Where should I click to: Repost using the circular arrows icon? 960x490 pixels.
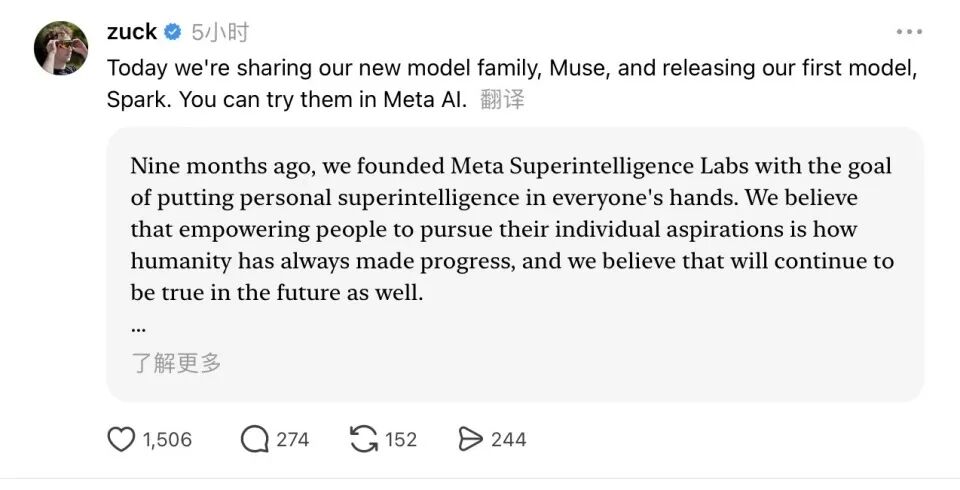click(363, 439)
